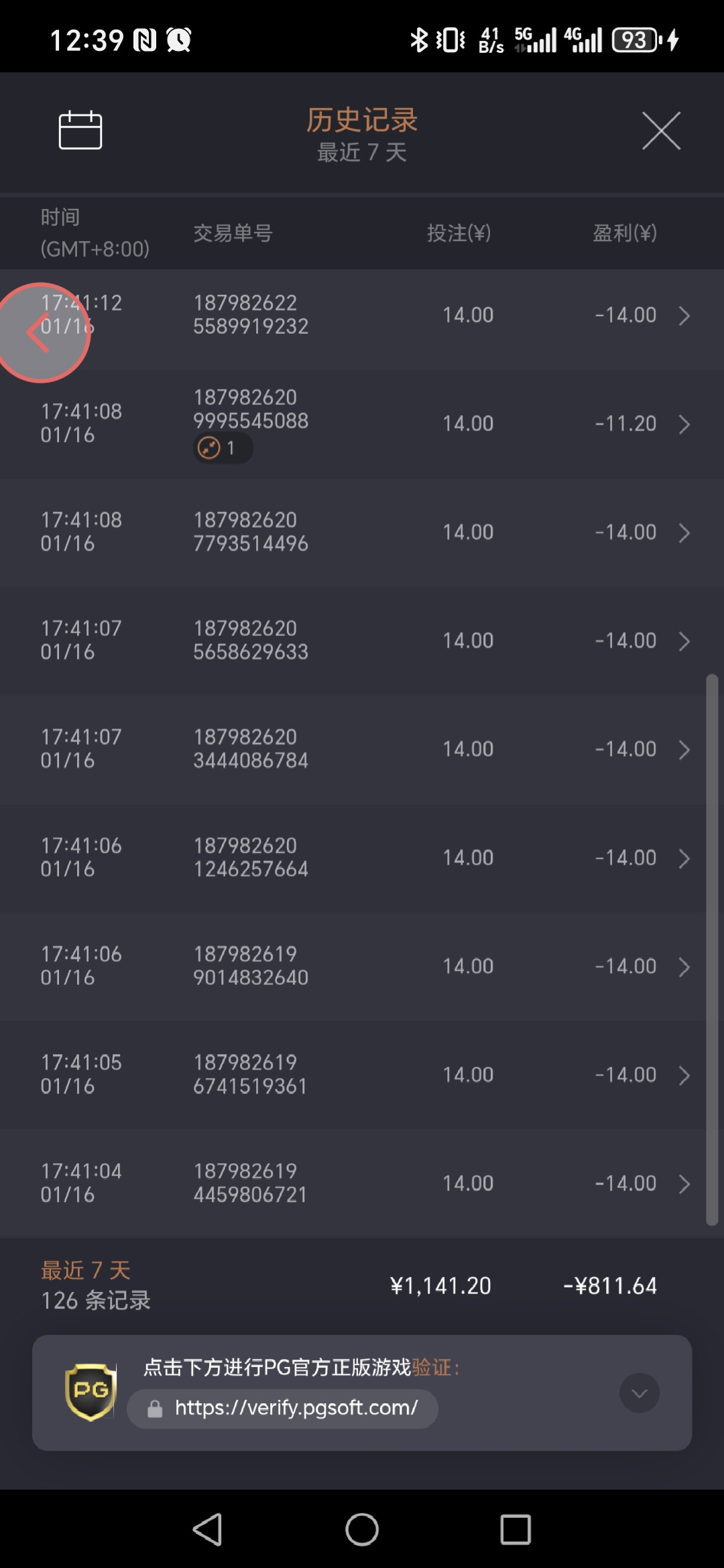724x1568 pixels.
Task: Tap the free spin badge on order 9995545088
Action: click(x=223, y=448)
